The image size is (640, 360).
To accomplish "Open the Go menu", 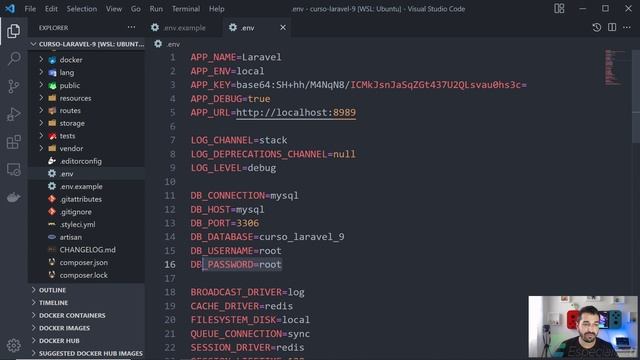I will pyautogui.click(x=136, y=9).
